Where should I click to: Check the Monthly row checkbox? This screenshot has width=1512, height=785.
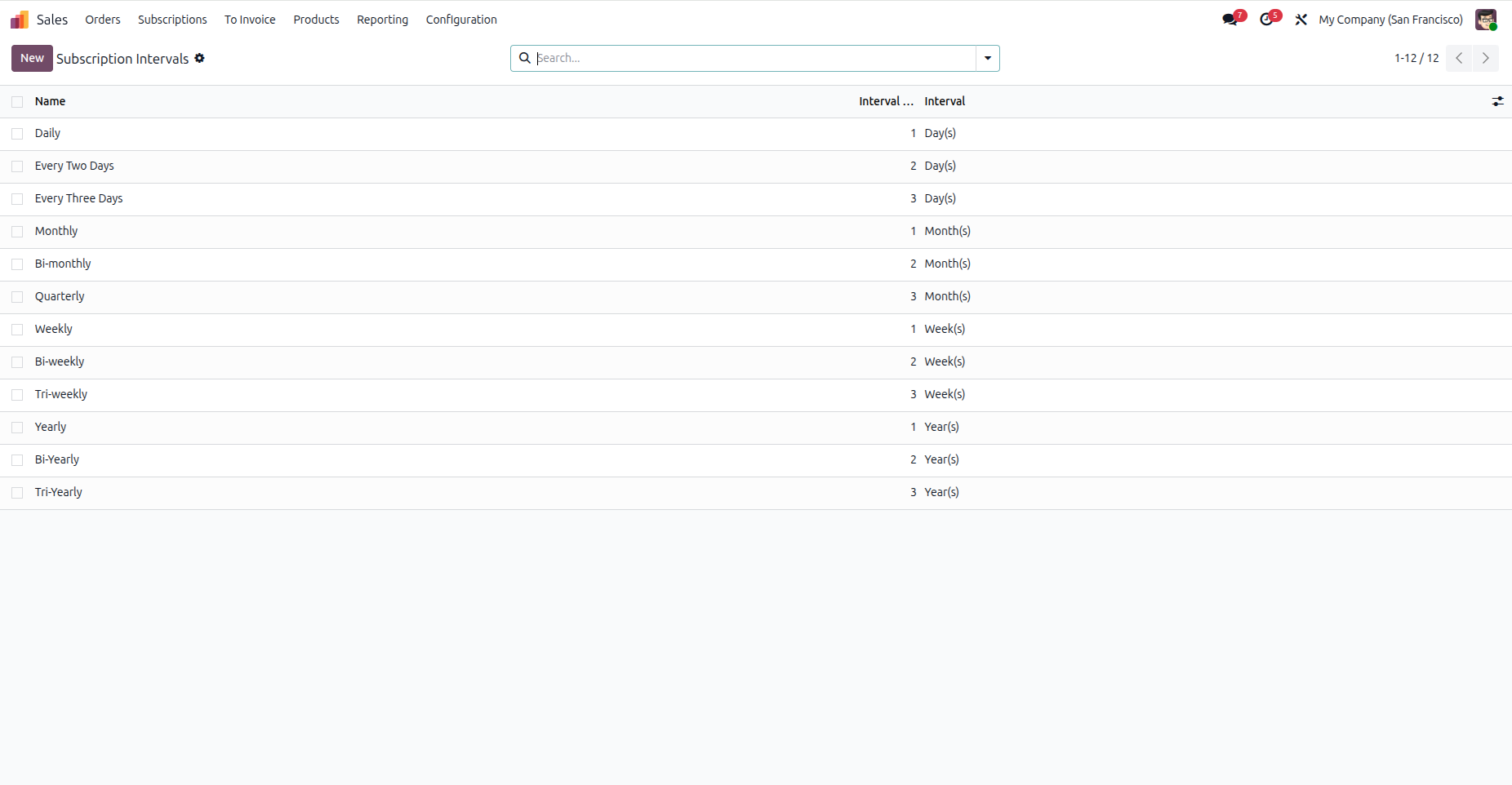(x=17, y=232)
